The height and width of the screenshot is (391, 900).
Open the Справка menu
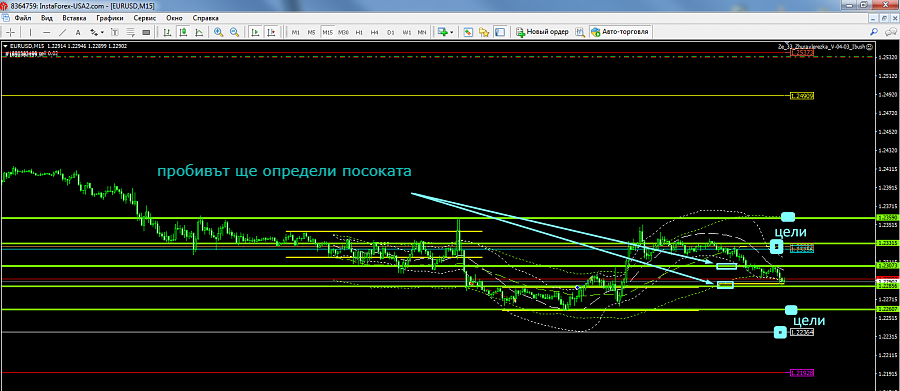pos(205,18)
